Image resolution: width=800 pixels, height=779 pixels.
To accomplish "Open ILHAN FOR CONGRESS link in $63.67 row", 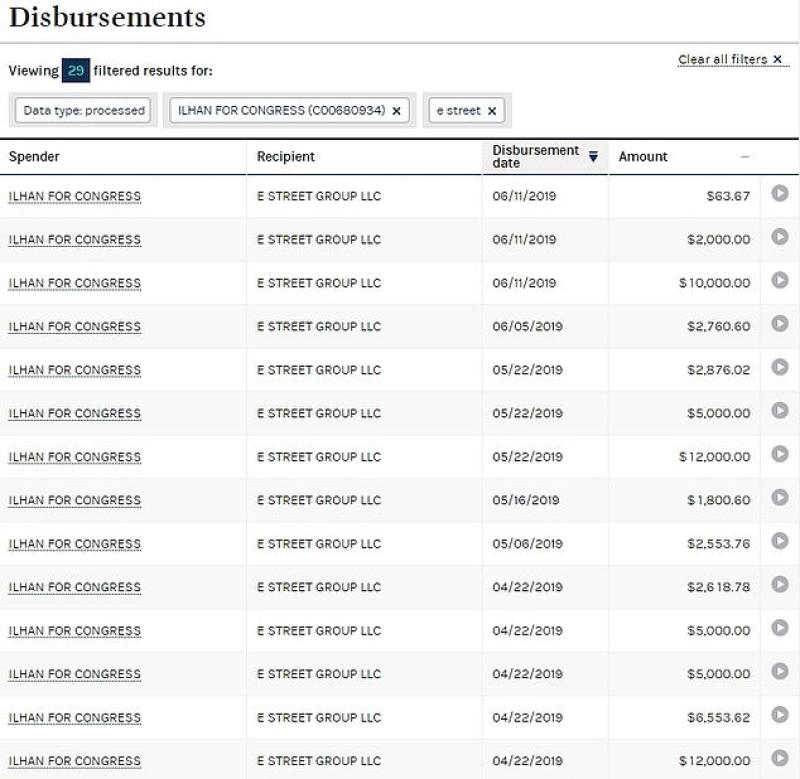I will [74, 196].
